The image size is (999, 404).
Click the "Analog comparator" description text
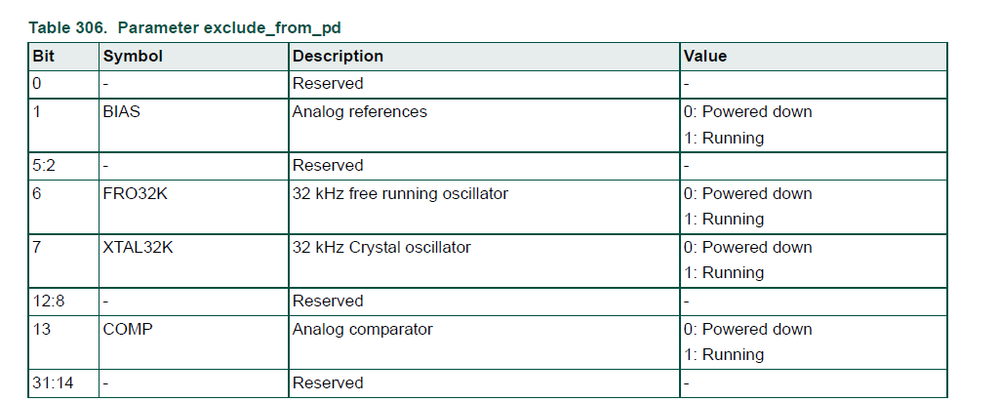(362, 329)
